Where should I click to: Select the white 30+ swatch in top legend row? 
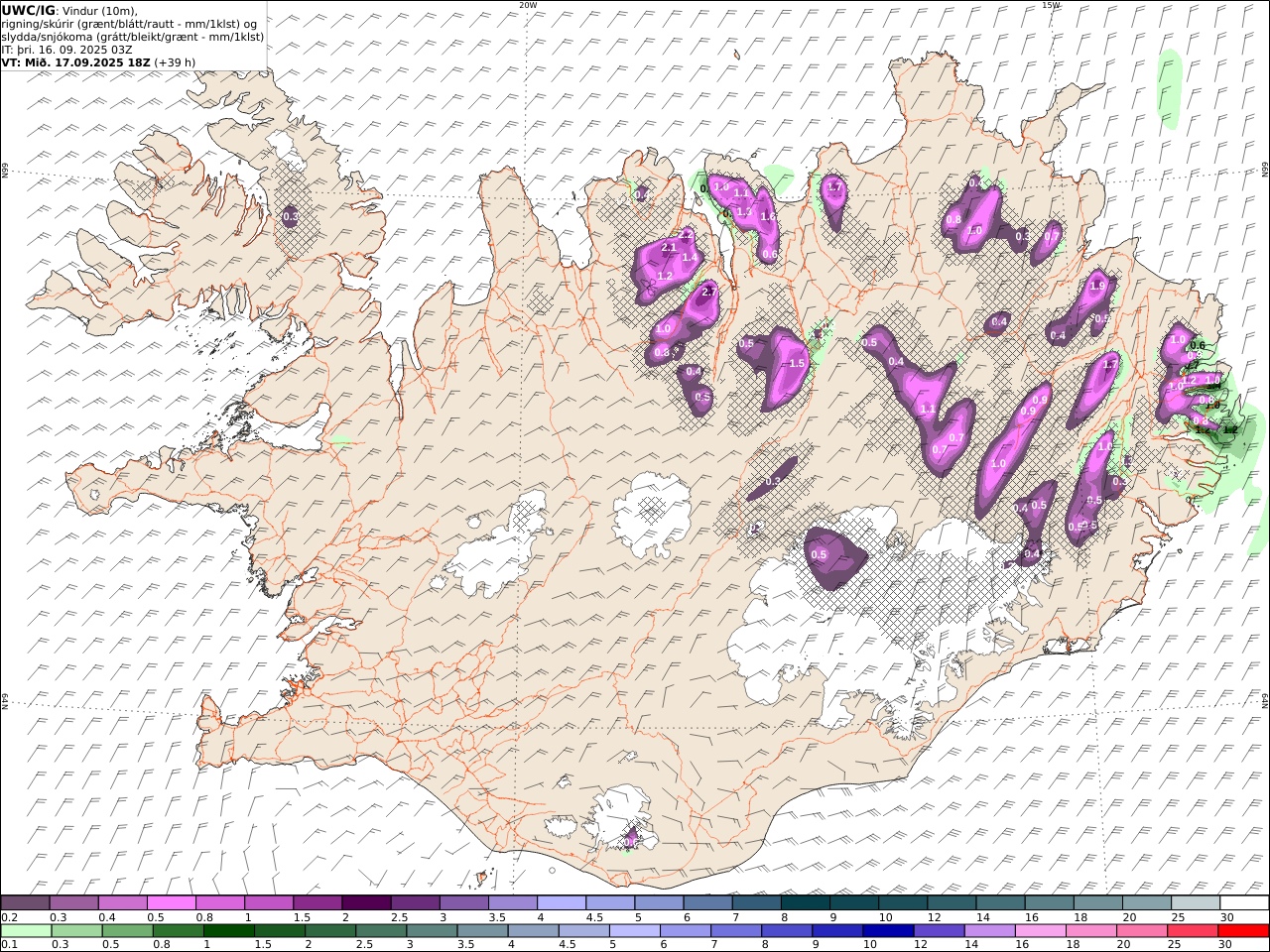coord(1244,902)
